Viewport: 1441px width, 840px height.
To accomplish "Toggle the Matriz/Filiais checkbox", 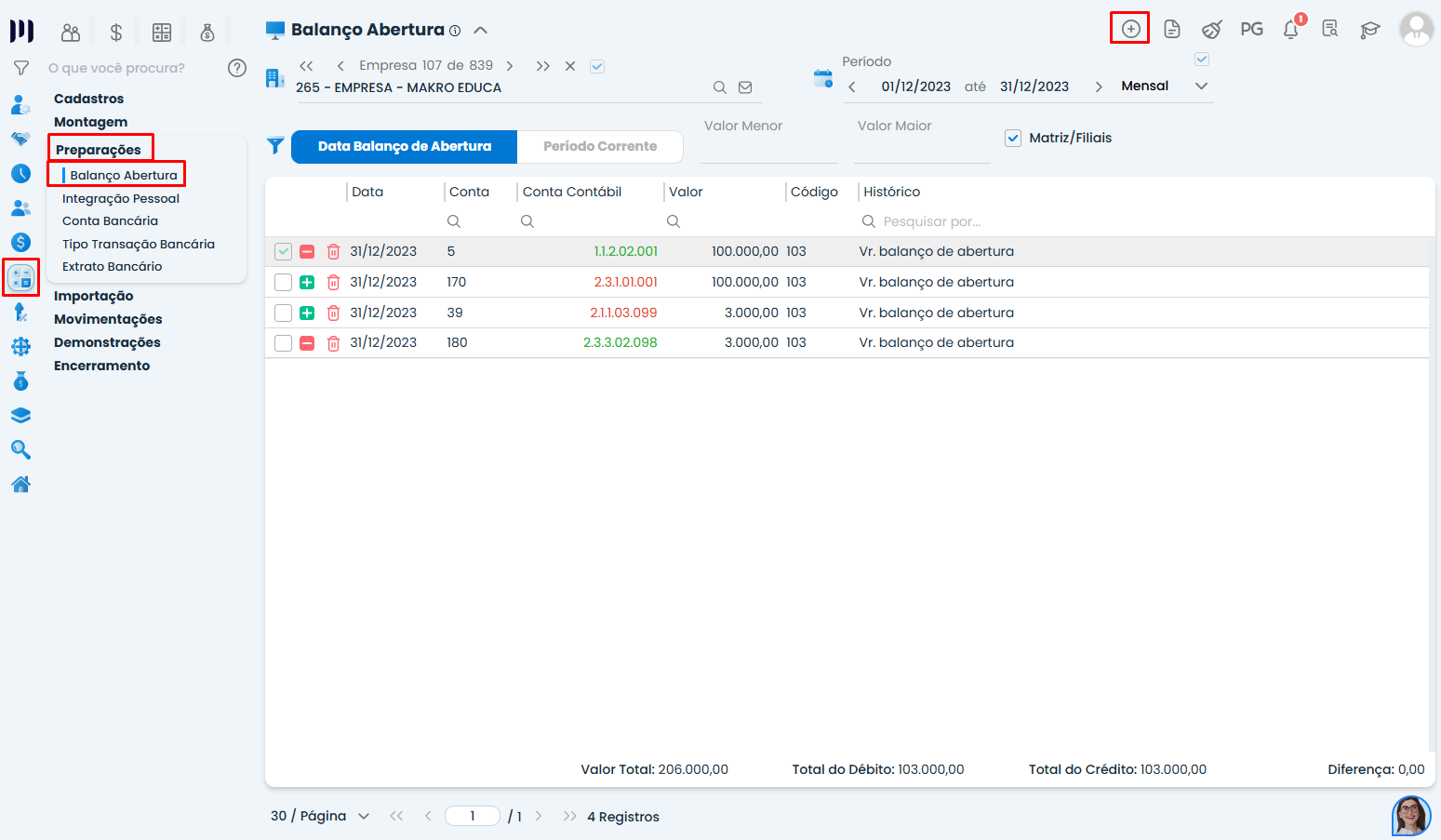I will click(x=1013, y=138).
